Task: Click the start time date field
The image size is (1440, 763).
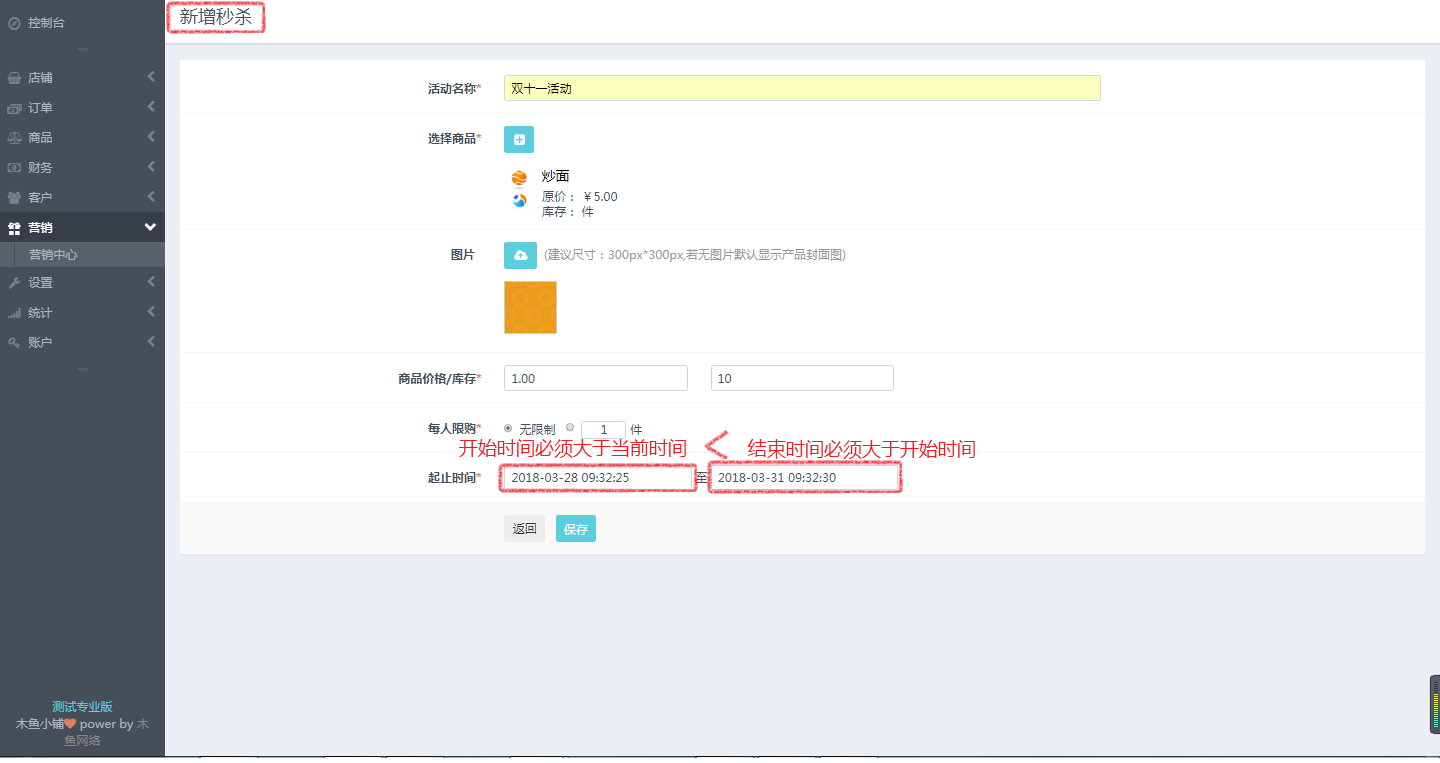Action: (597, 478)
